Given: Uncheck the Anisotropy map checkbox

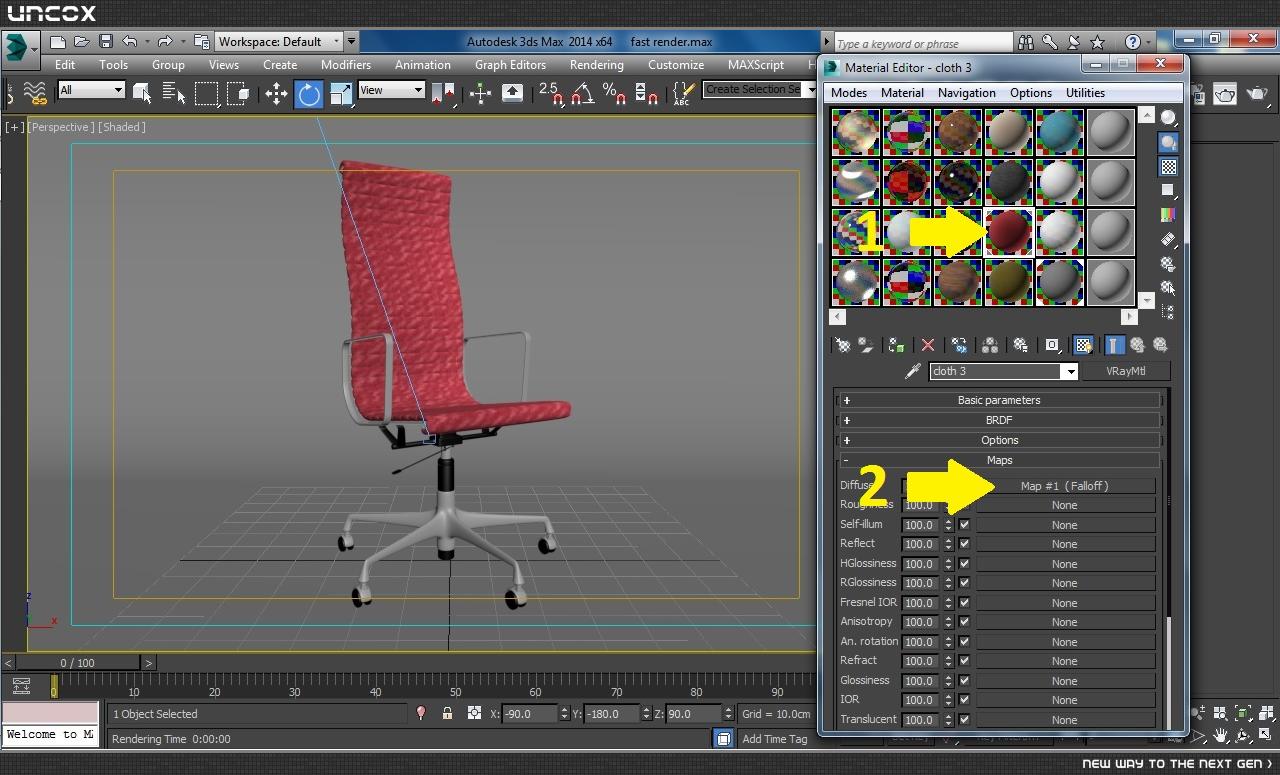Looking at the screenshot, I should tap(964, 622).
